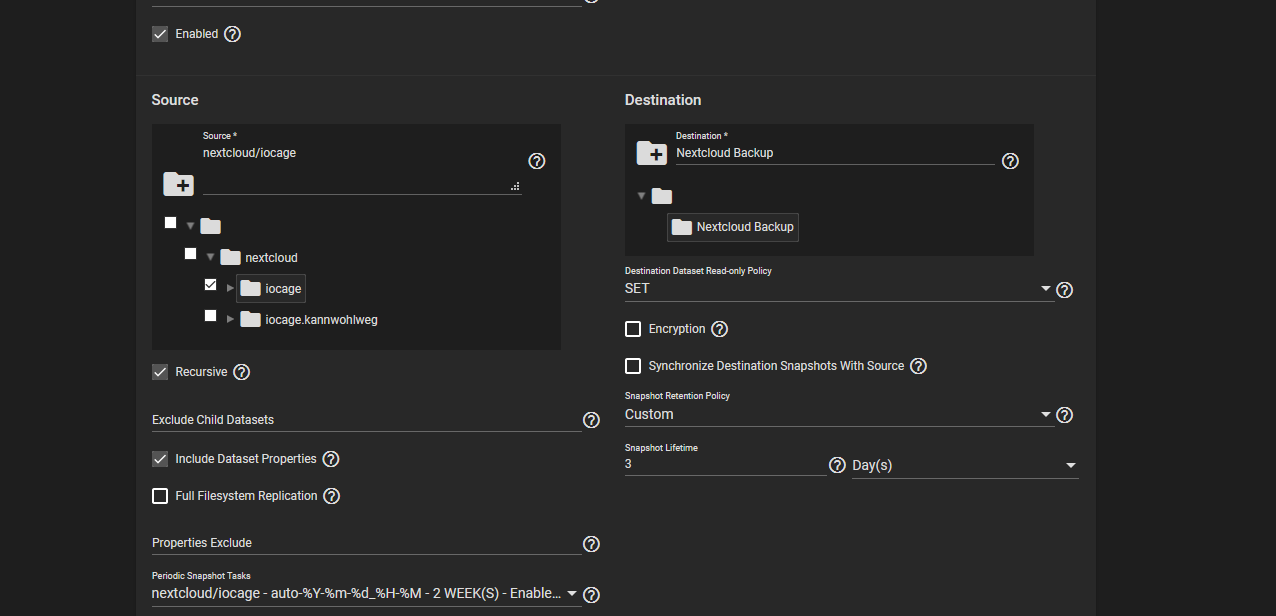The height and width of the screenshot is (616, 1276).
Task: Click the Nextcloud Backup folder icon
Action: 682,227
